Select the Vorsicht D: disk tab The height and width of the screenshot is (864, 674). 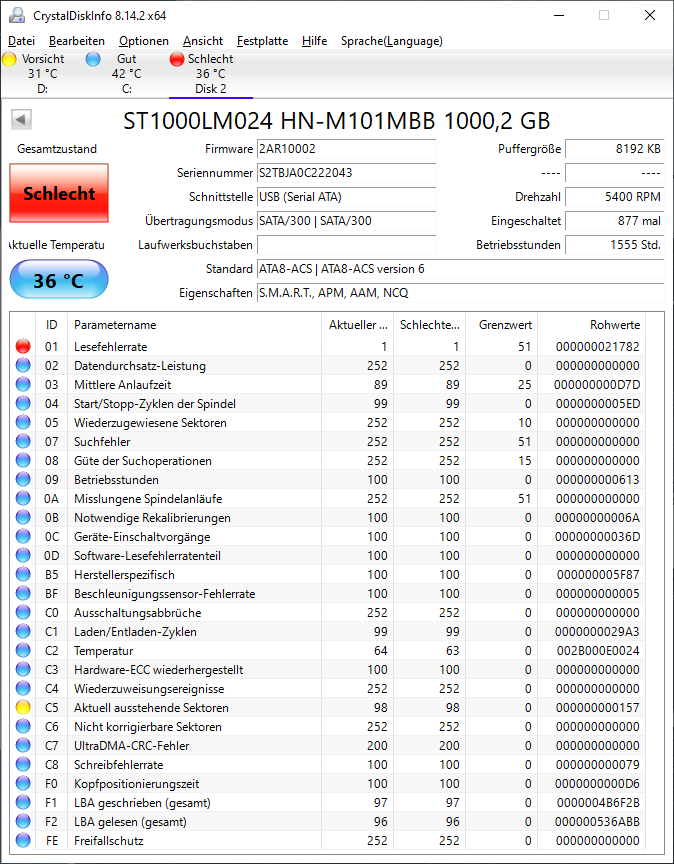(42, 74)
